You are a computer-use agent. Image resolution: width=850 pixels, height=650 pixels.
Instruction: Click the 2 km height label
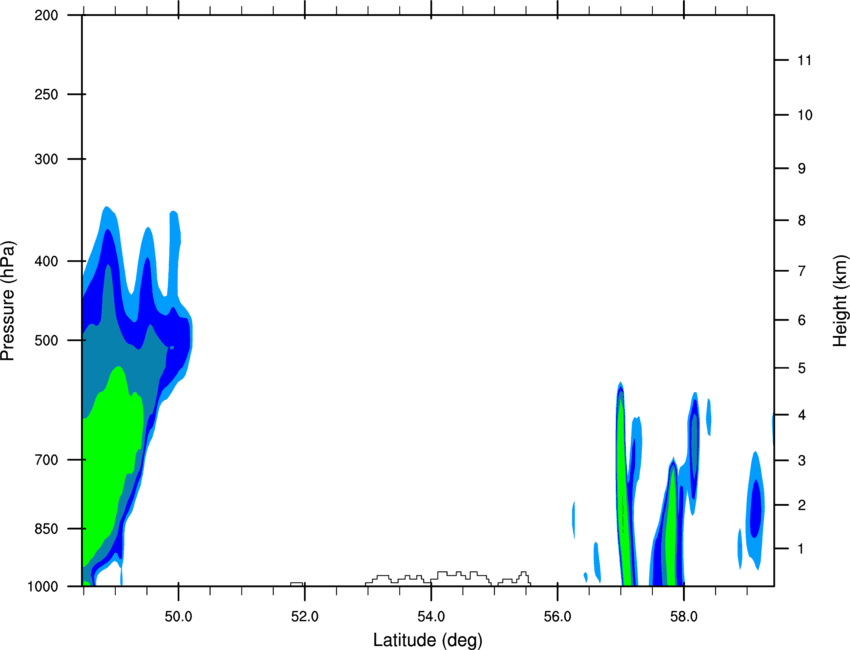(x=802, y=505)
